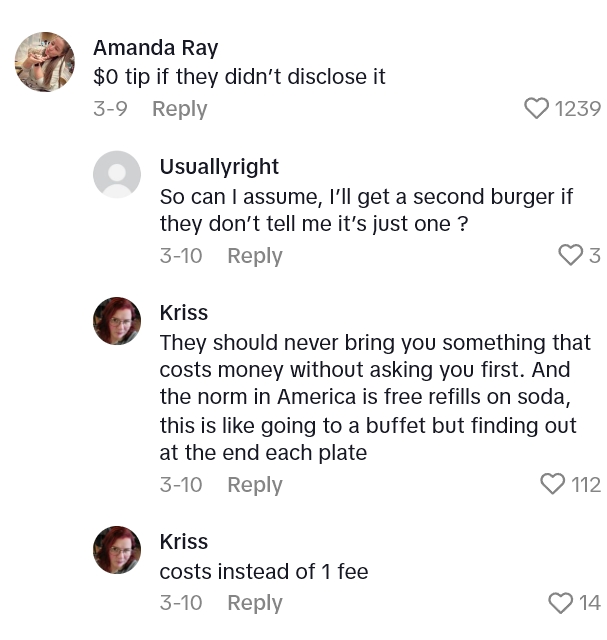The height and width of the screenshot is (640, 607).
Task: Like Kriss's comment about free refills
Action: pyautogui.click(x=552, y=485)
